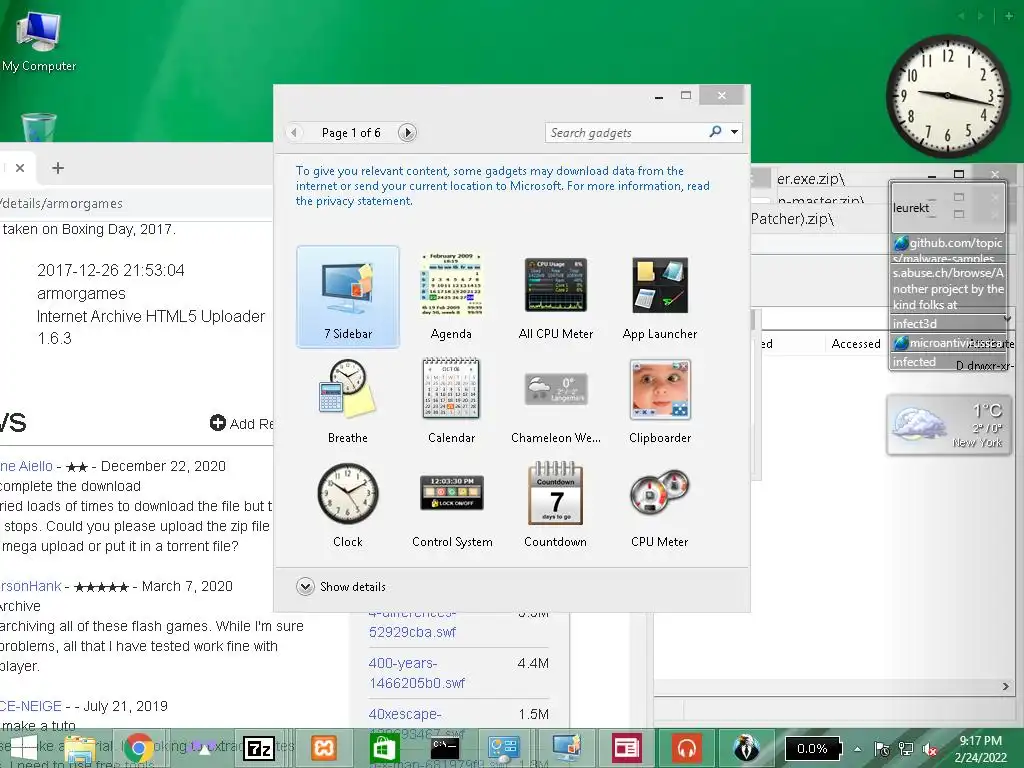Image resolution: width=1024 pixels, height=768 pixels.
Task: Open the Music headphones taskbar icon
Action: click(x=686, y=748)
